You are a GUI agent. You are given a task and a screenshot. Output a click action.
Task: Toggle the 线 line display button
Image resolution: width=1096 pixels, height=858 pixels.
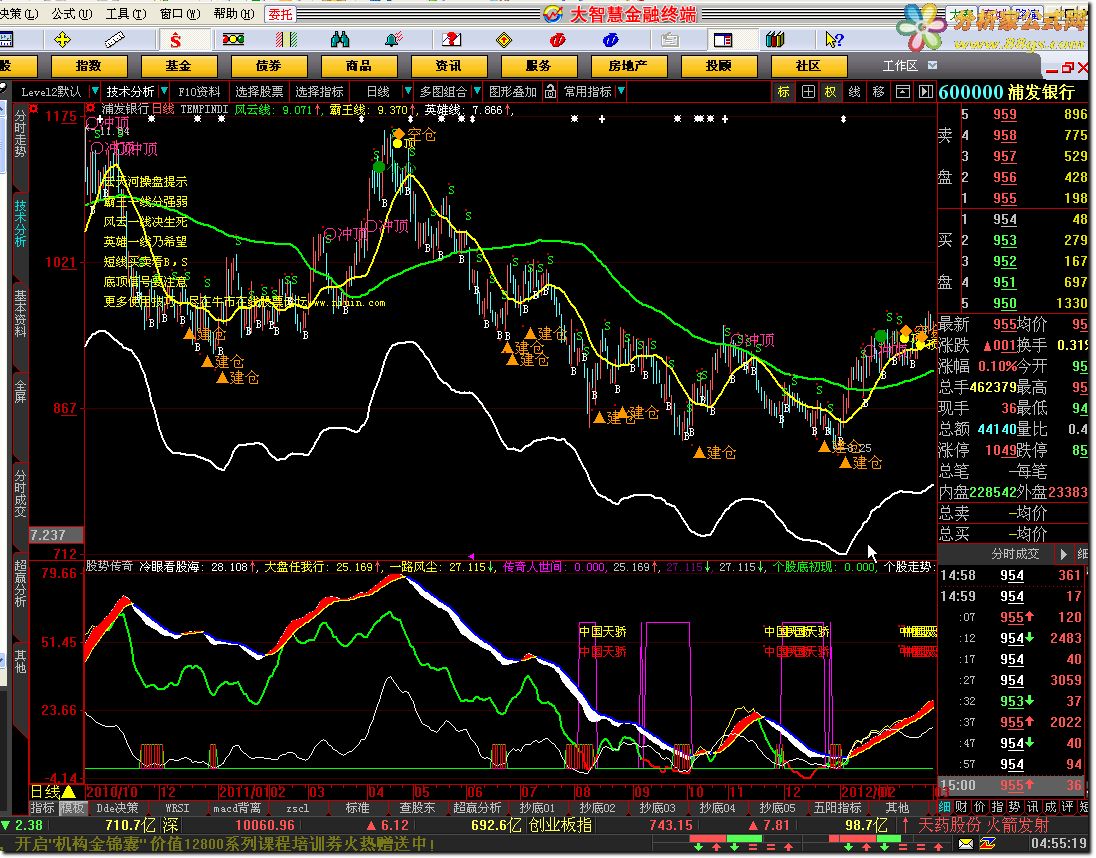pos(854,92)
